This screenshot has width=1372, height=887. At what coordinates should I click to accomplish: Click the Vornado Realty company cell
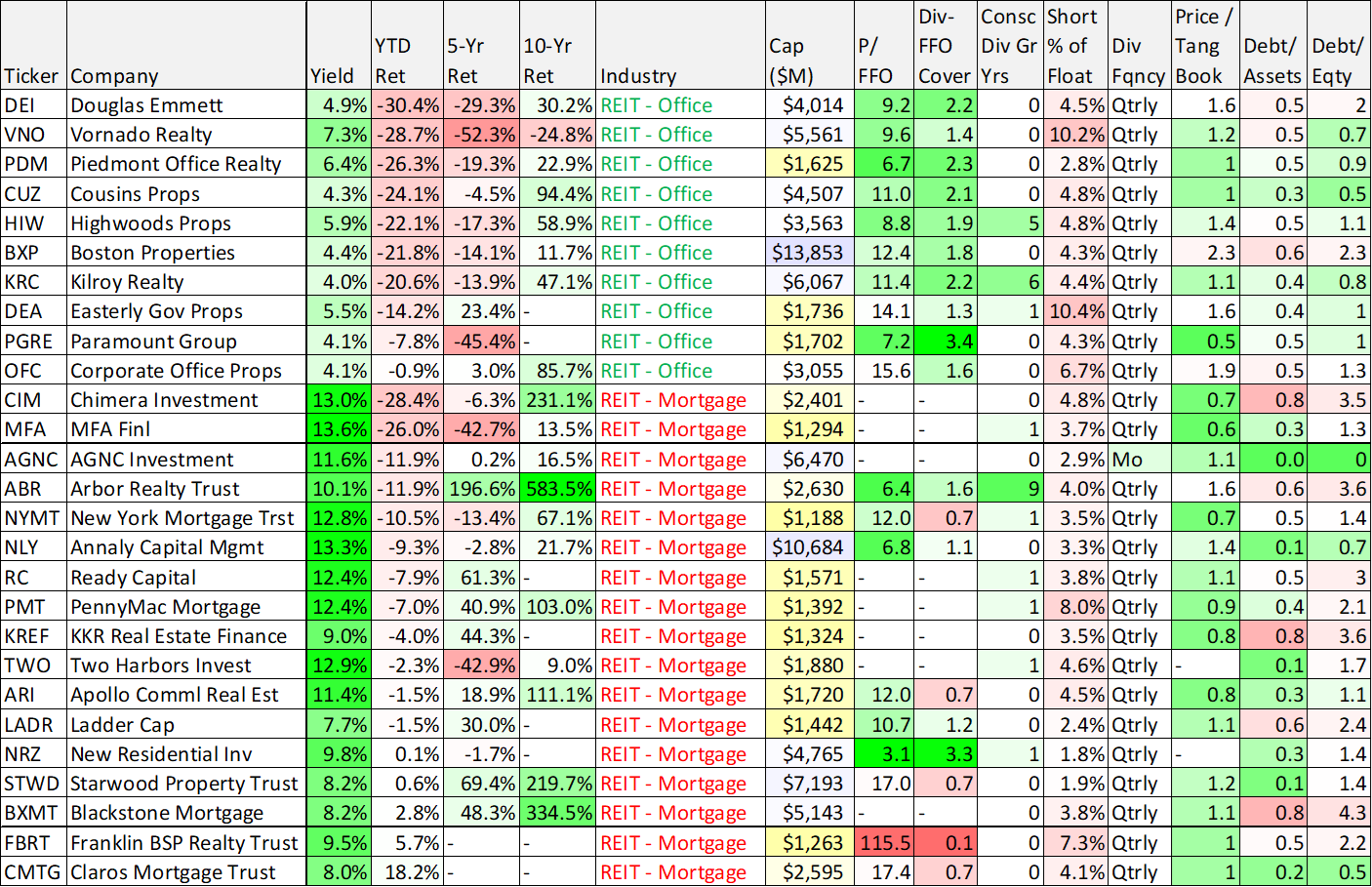(186, 135)
